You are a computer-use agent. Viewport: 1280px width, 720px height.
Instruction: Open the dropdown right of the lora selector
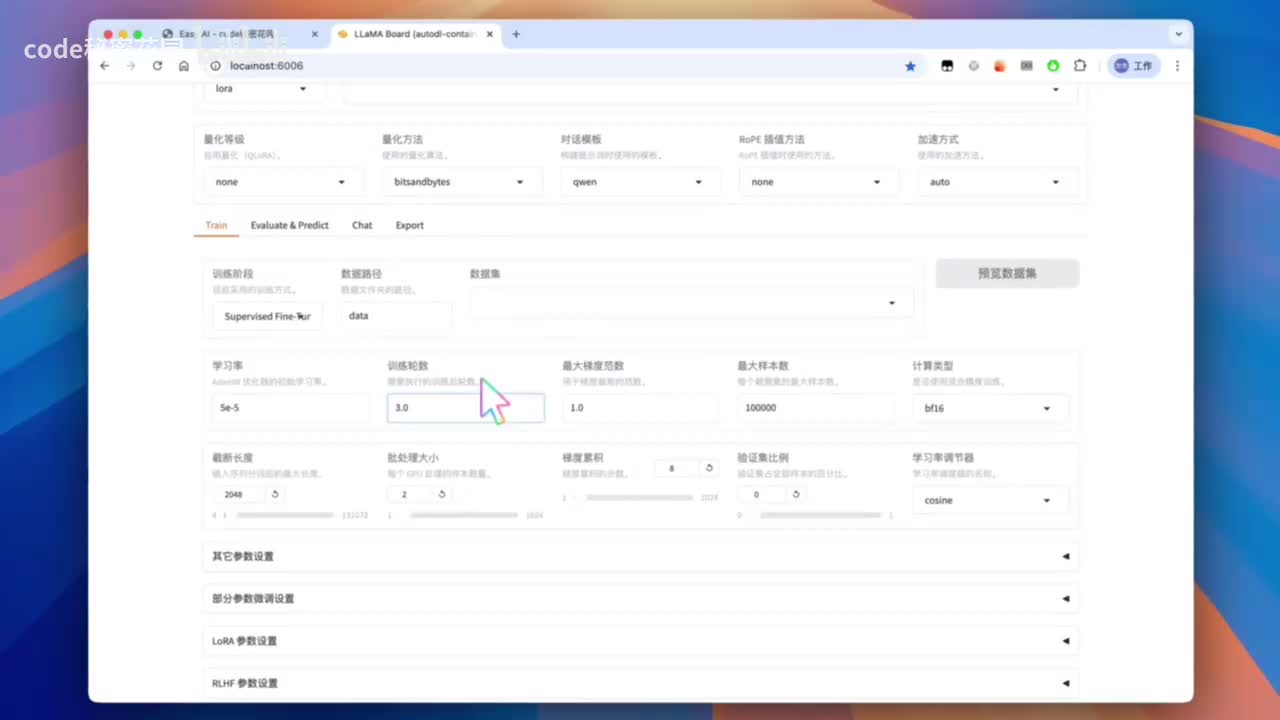(710, 89)
